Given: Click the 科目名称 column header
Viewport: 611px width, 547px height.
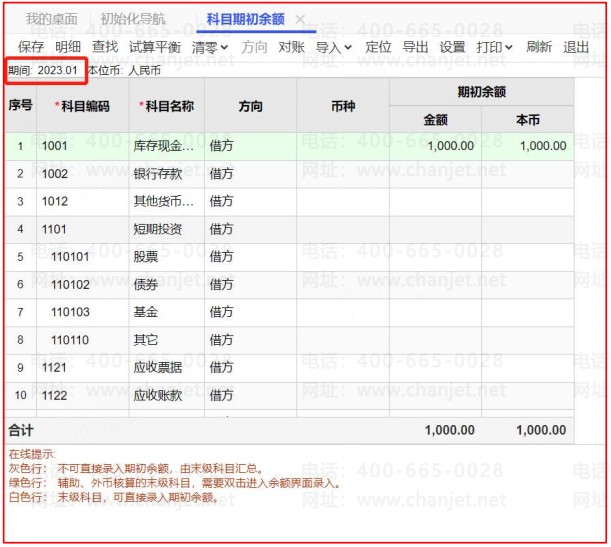Looking at the screenshot, I should tap(167, 106).
